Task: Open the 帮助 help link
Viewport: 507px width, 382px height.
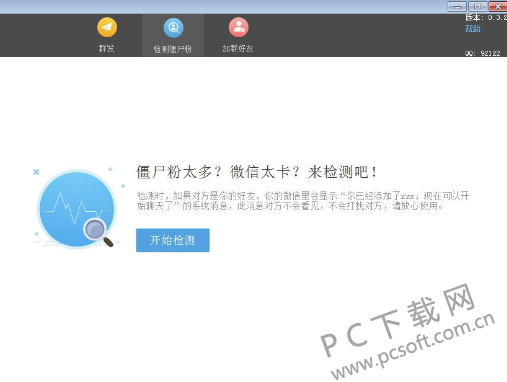Action: tap(473, 28)
